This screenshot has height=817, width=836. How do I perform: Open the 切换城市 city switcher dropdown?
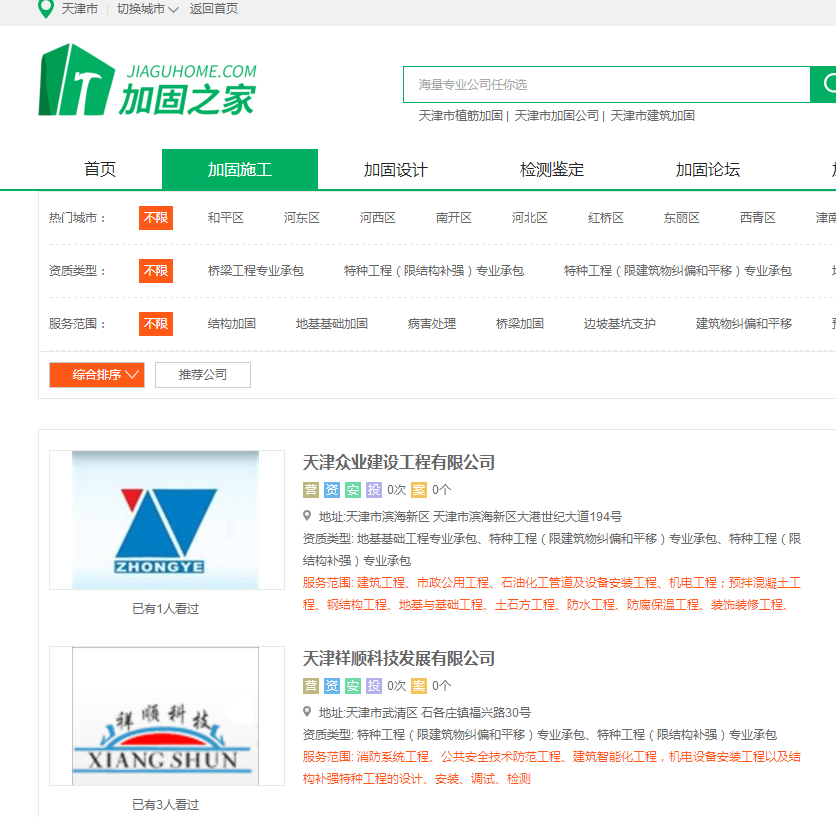coord(148,9)
